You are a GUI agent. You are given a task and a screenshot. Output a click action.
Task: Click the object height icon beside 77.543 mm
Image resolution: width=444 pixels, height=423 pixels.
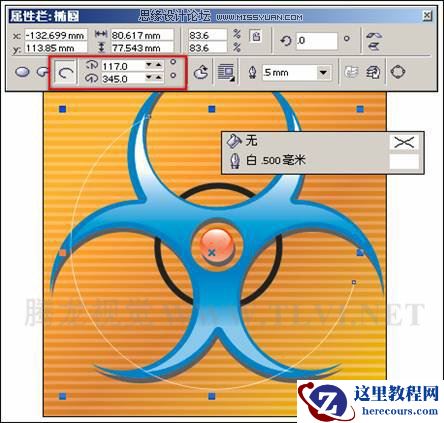click(102, 48)
